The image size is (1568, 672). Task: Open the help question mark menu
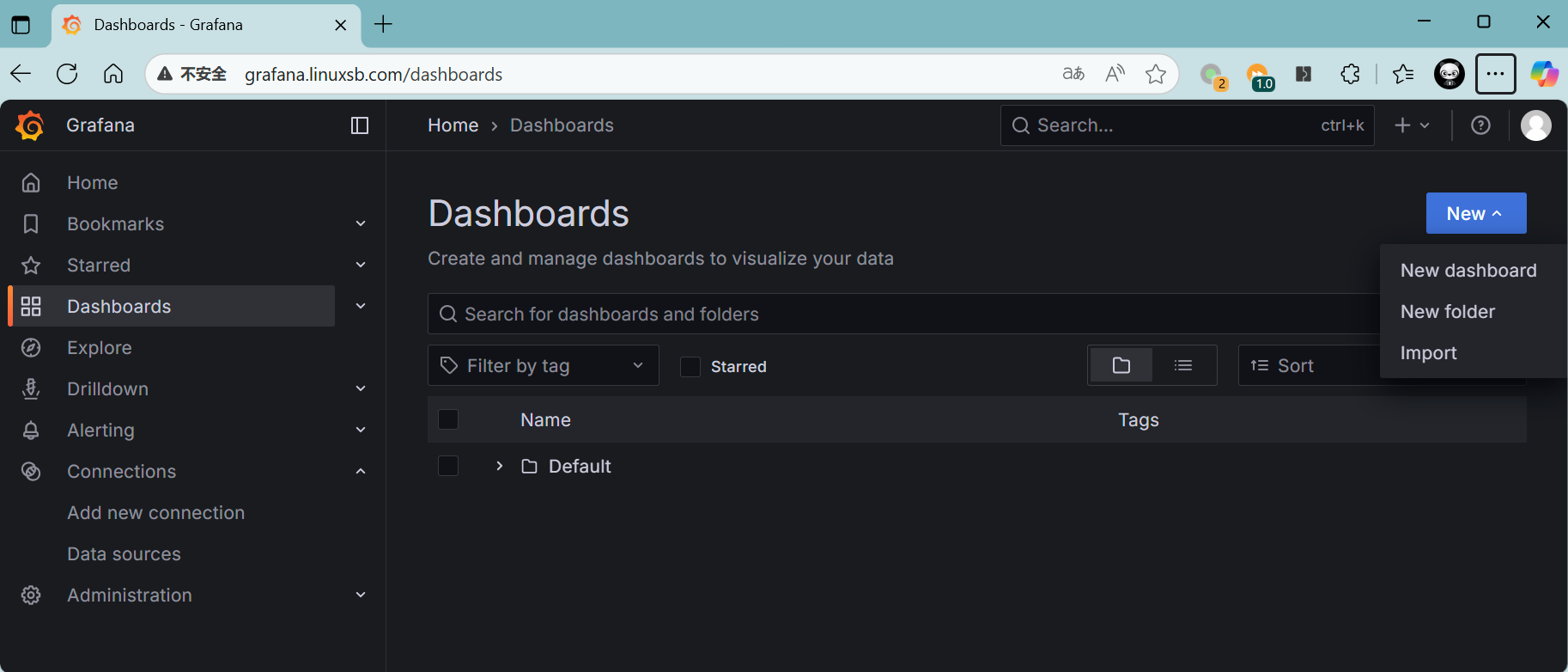pyautogui.click(x=1480, y=125)
